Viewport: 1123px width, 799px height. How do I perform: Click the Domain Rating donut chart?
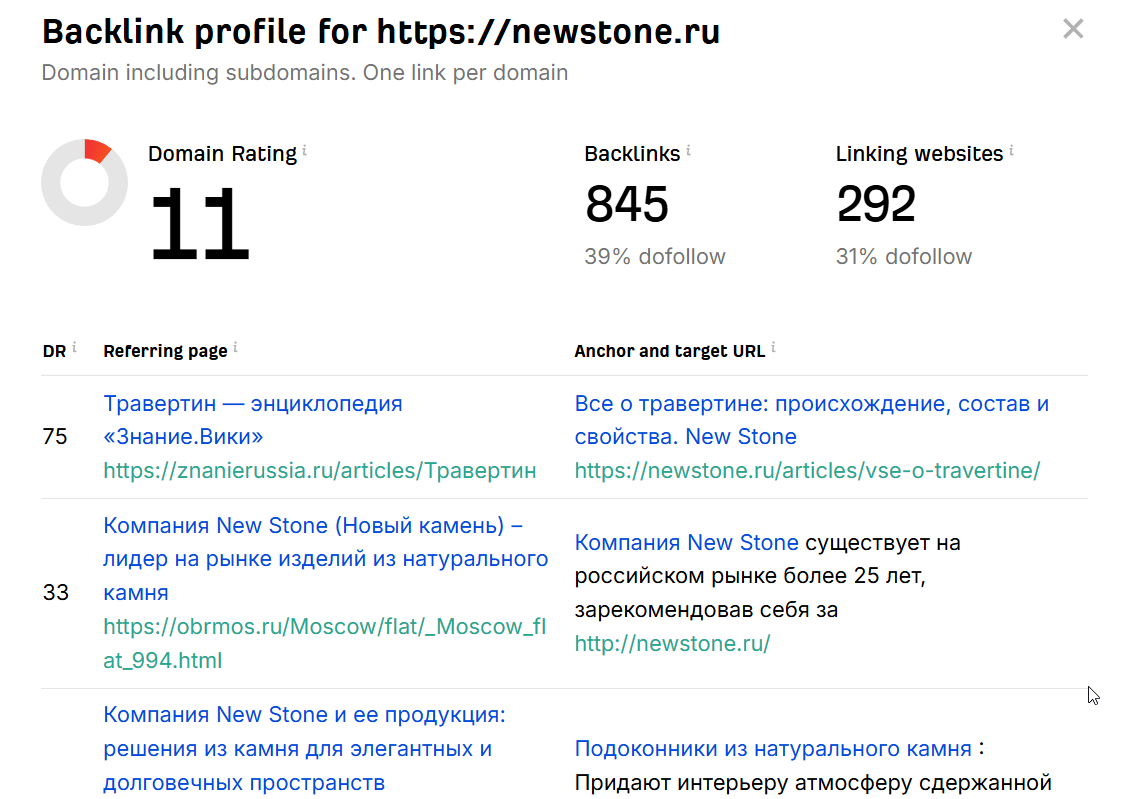(85, 183)
